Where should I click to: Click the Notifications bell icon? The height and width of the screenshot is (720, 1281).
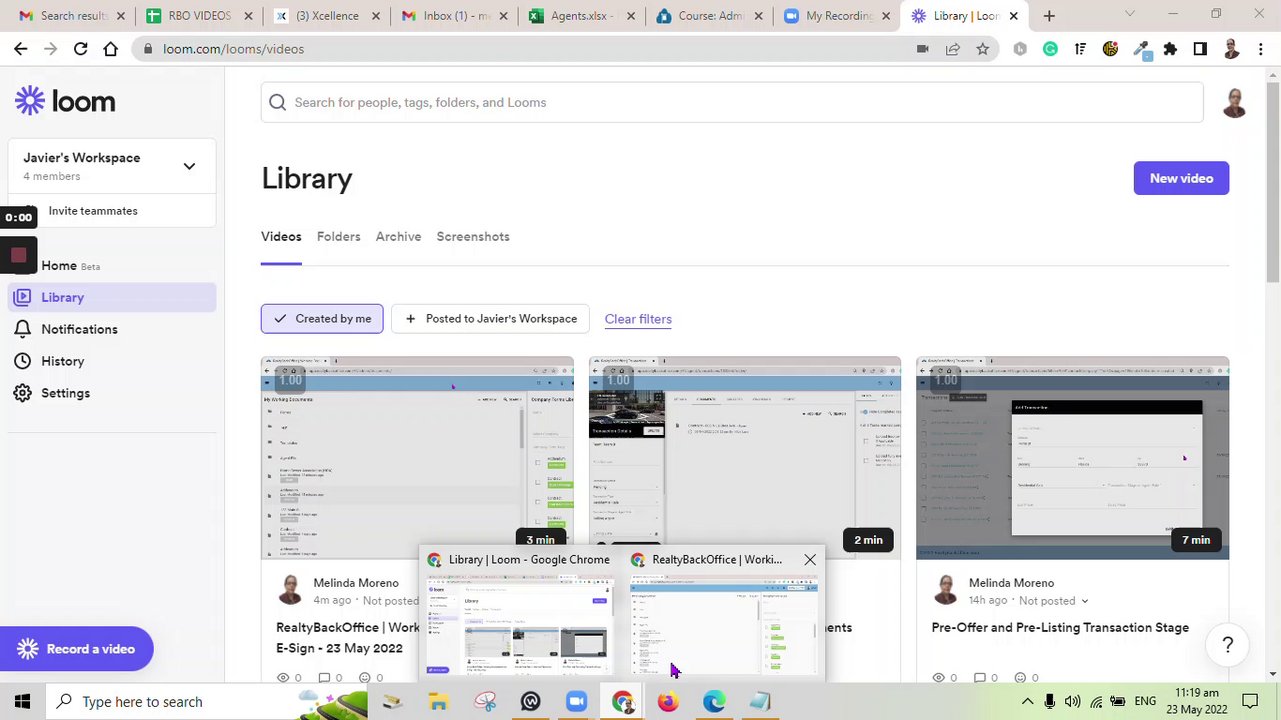click(22, 329)
